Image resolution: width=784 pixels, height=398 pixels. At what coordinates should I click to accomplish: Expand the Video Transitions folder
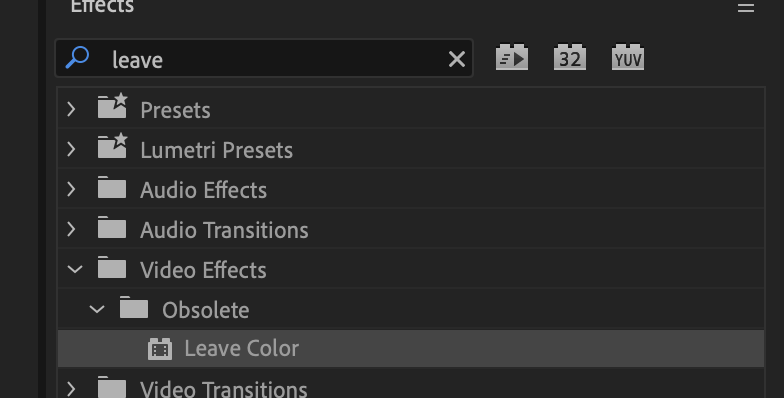pyautogui.click(x=72, y=389)
